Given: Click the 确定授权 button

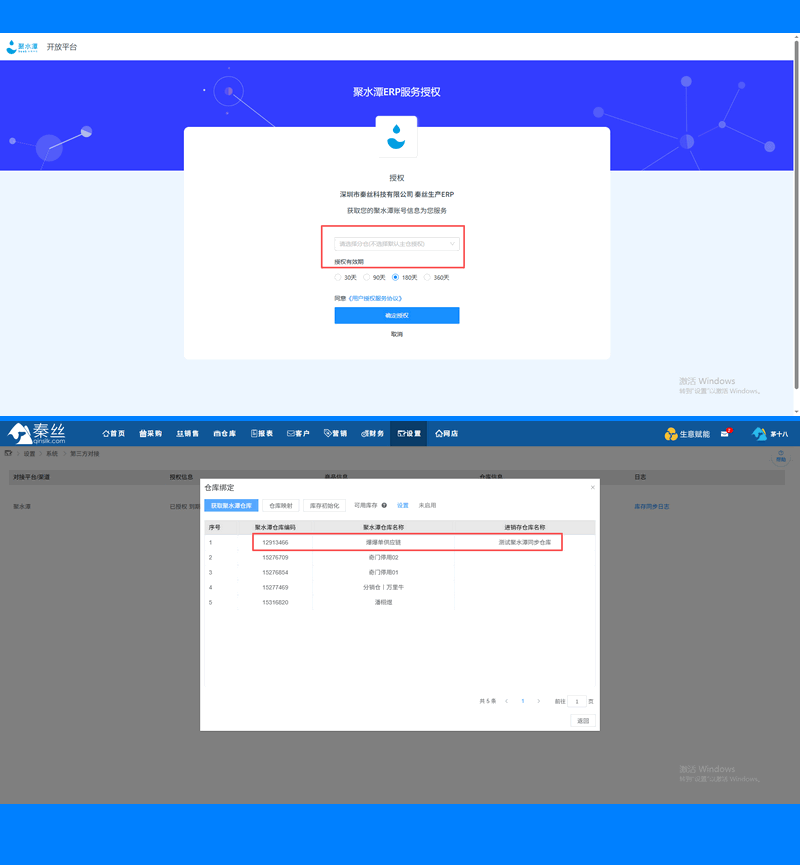Looking at the screenshot, I should click(x=396, y=315).
